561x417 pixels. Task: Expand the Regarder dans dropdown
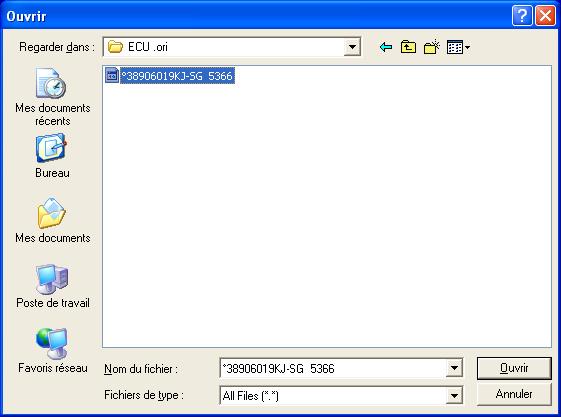352,47
